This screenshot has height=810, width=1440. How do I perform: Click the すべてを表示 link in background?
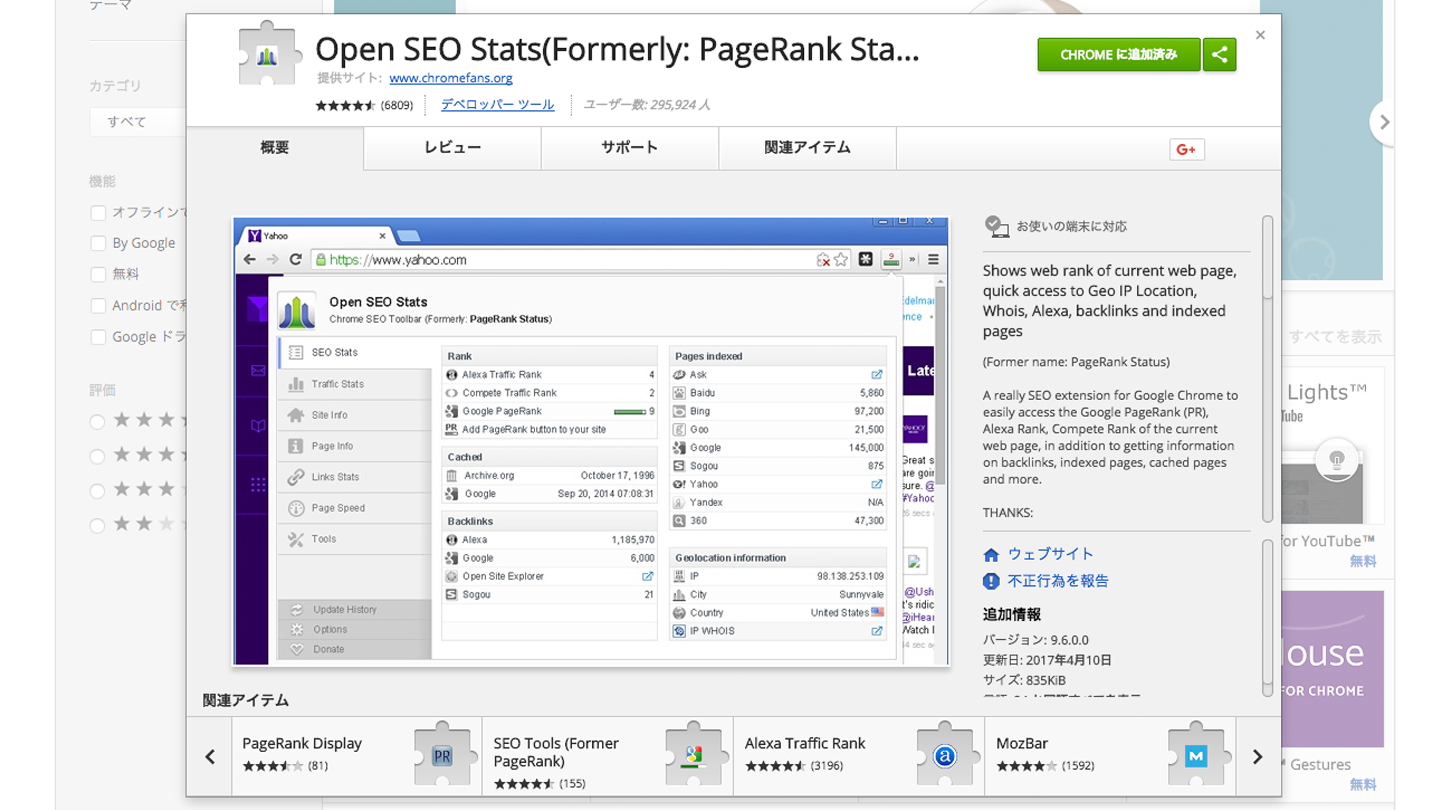tap(1335, 337)
